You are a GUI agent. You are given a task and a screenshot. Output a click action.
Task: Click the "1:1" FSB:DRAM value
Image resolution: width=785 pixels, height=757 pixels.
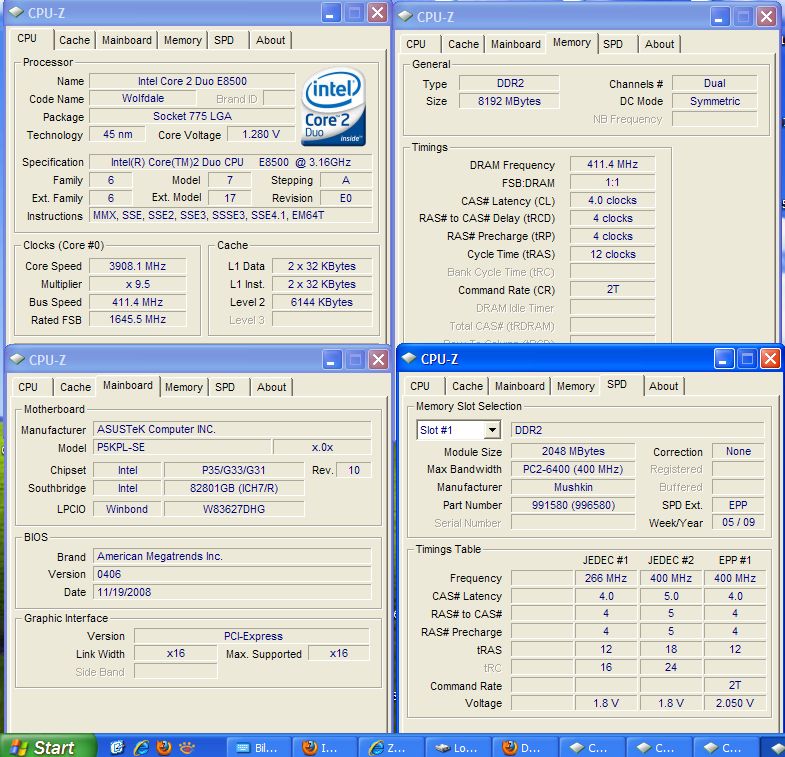pos(612,182)
